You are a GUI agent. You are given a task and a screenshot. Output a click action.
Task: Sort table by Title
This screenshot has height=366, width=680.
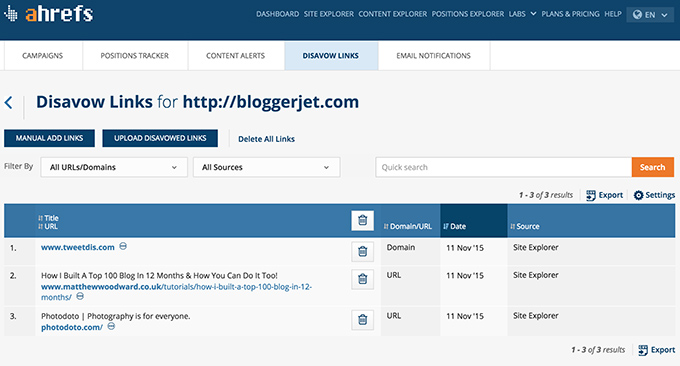pyautogui.click(x=48, y=218)
